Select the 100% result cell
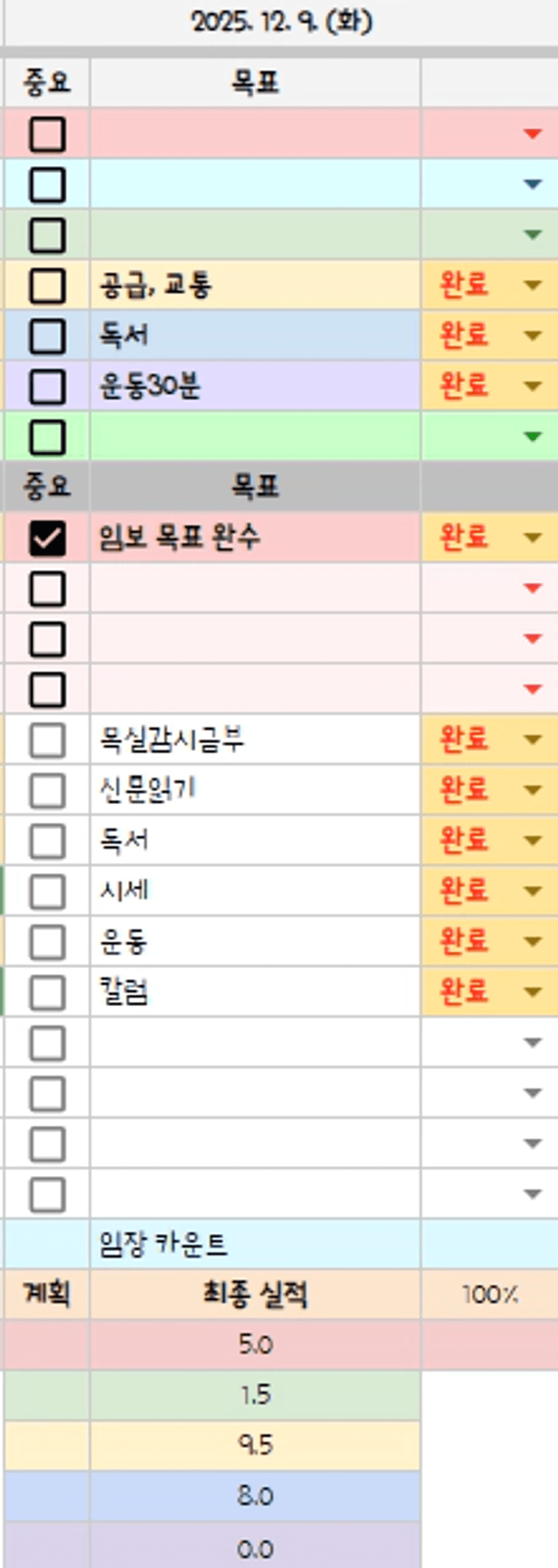The image size is (558, 1568). 489,1295
